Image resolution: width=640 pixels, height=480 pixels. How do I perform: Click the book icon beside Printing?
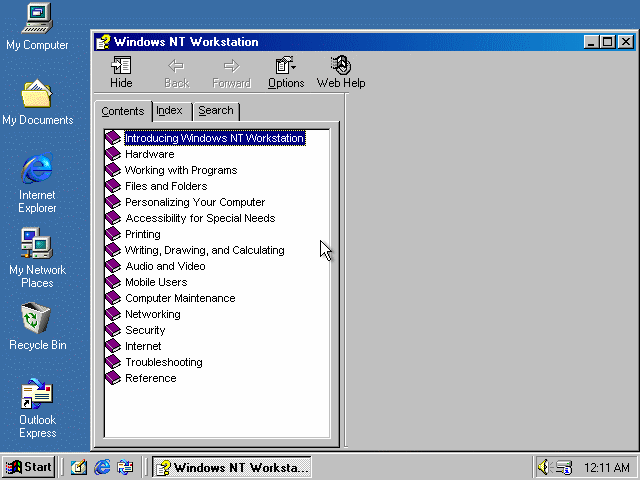click(113, 234)
